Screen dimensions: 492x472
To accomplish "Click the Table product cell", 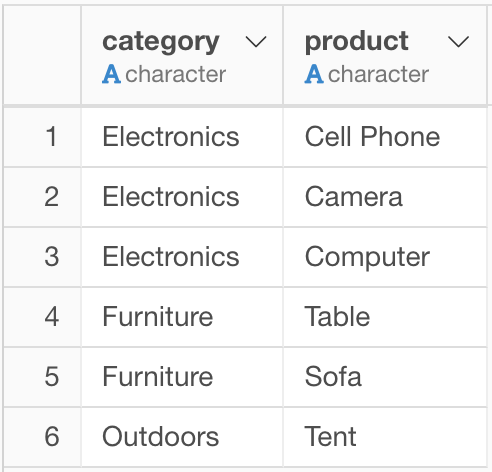I will (x=385, y=317).
